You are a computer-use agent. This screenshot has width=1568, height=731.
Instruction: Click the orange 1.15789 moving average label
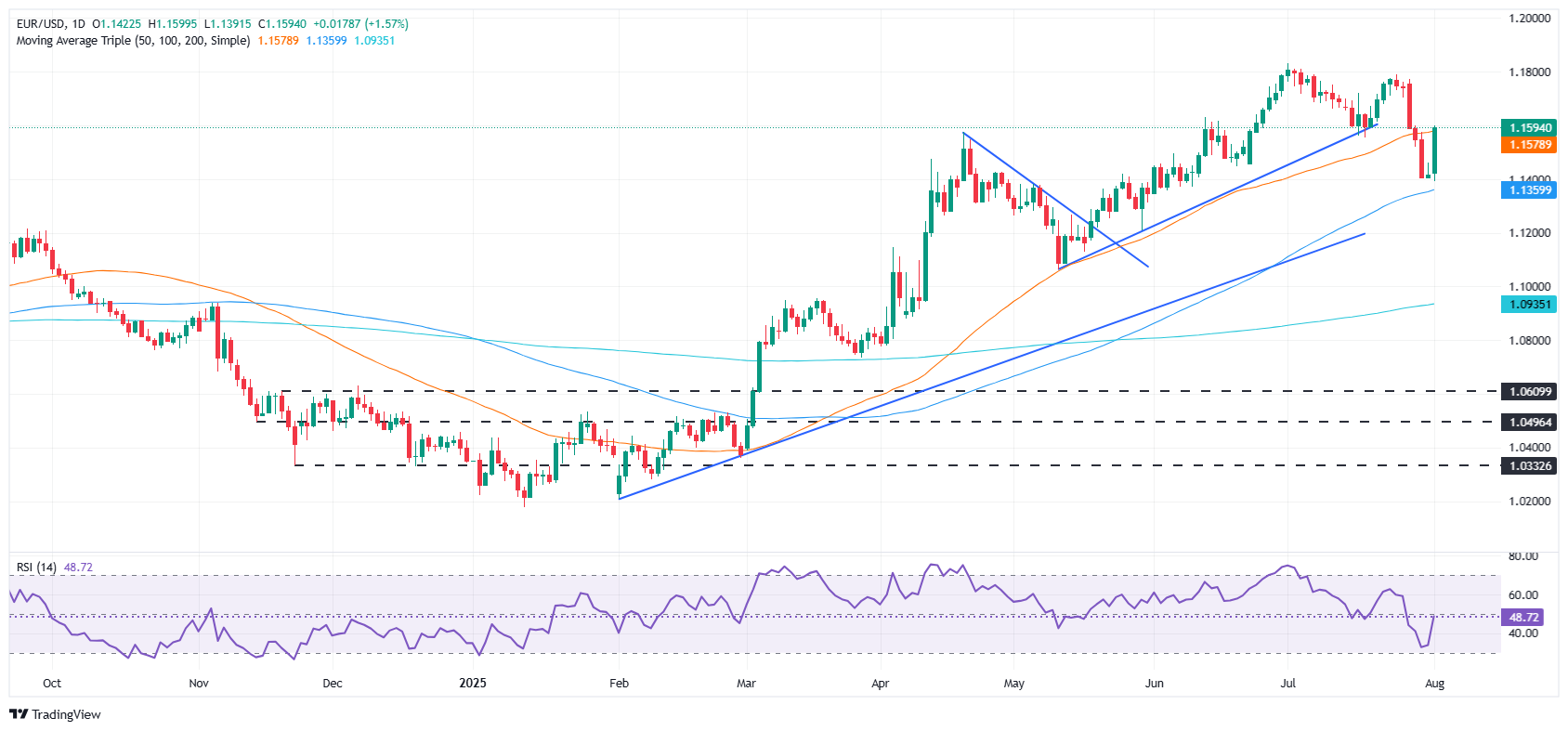(x=1530, y=145)
